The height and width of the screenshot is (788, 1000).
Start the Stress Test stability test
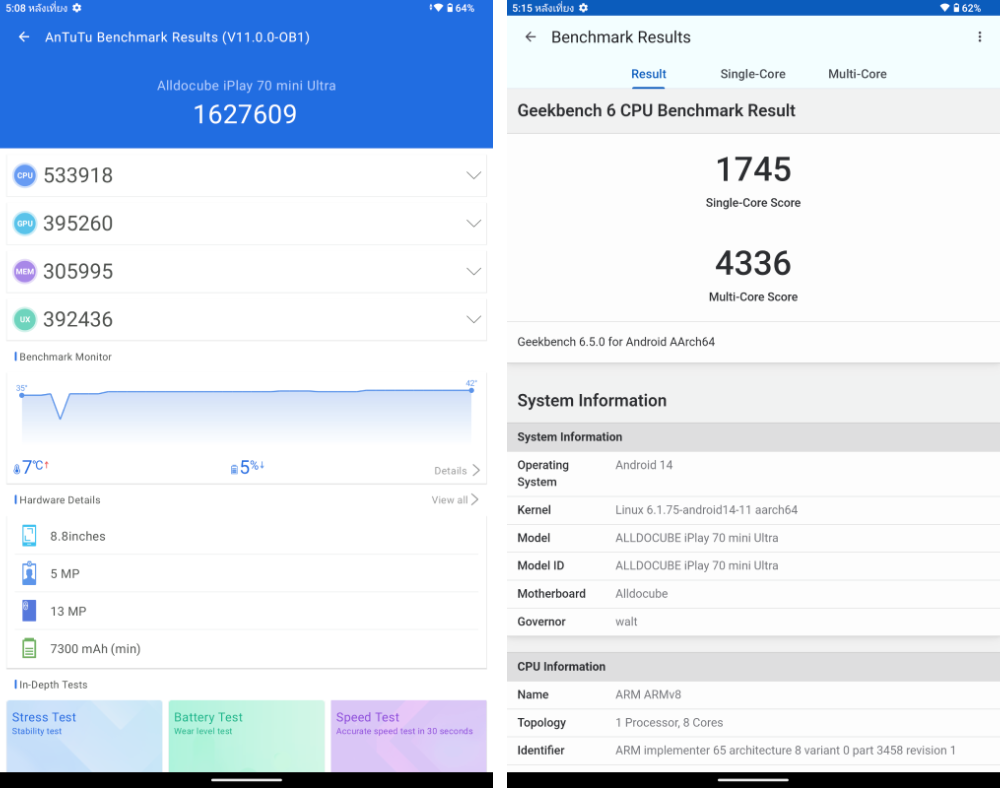click(84, 735)
